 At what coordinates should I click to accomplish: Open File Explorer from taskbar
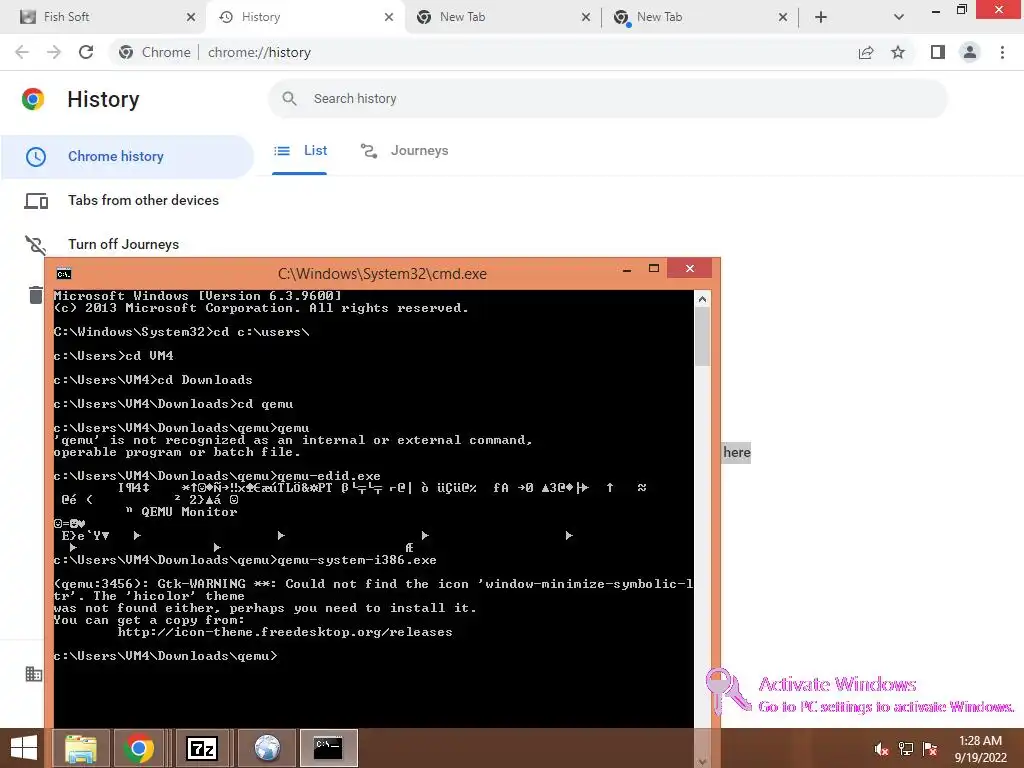pyautogui.click(x=80, y=748)
